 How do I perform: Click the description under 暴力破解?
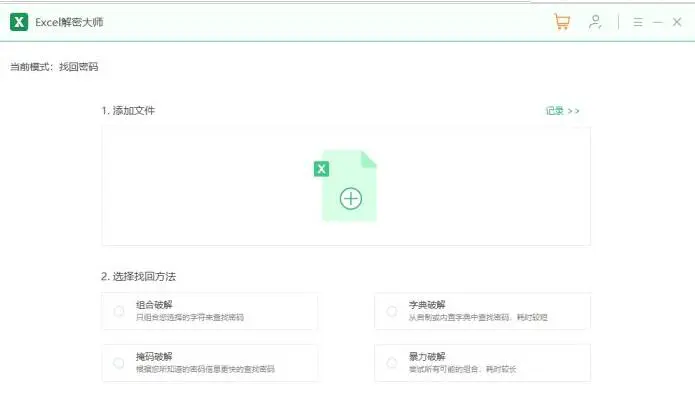tap(462, 369)
